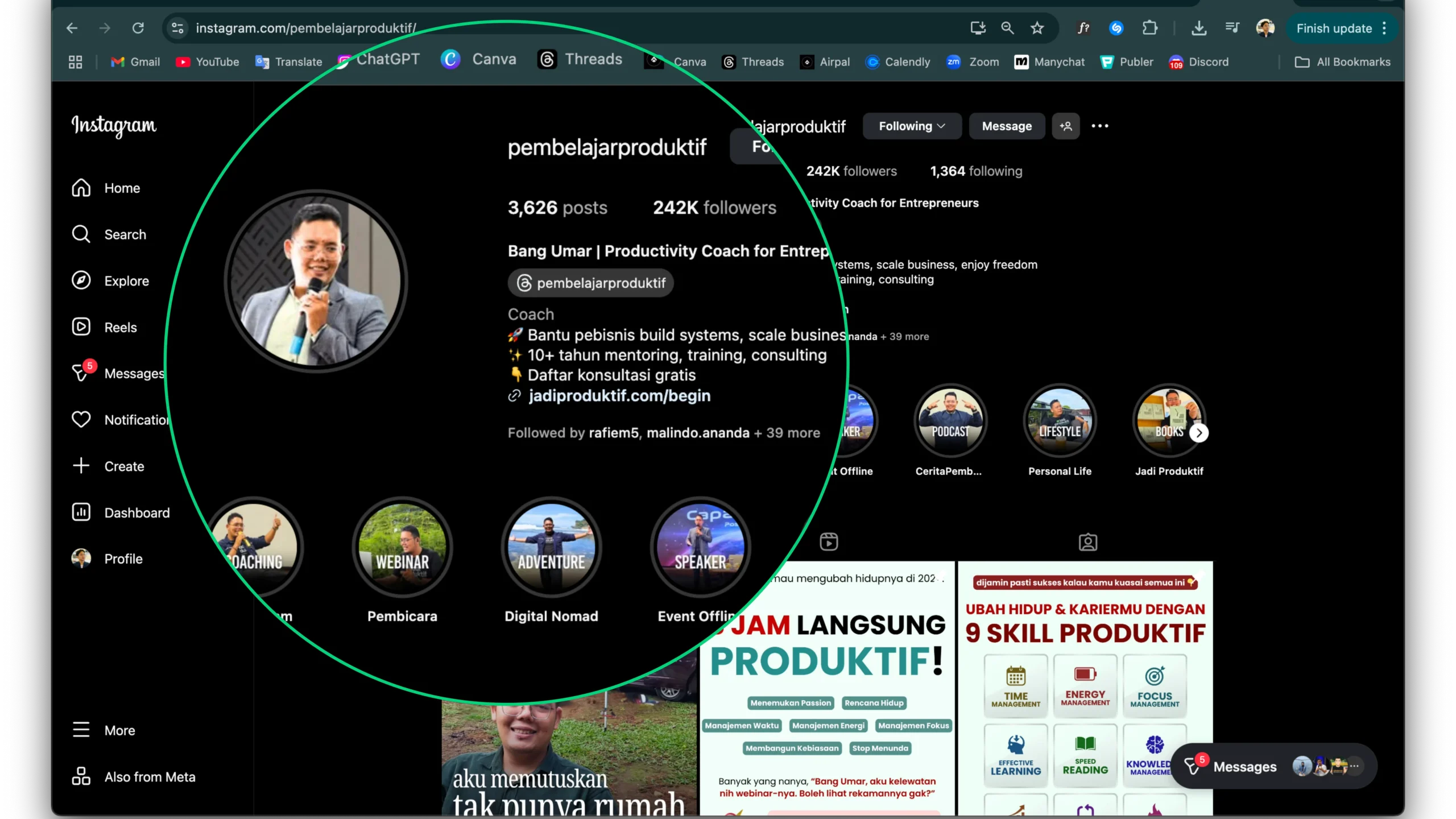Open the Books Jadi Produktif highlight
The height and width of the screenshot is (819, 1456).
pyautogui.click(x=1169, y=421)
